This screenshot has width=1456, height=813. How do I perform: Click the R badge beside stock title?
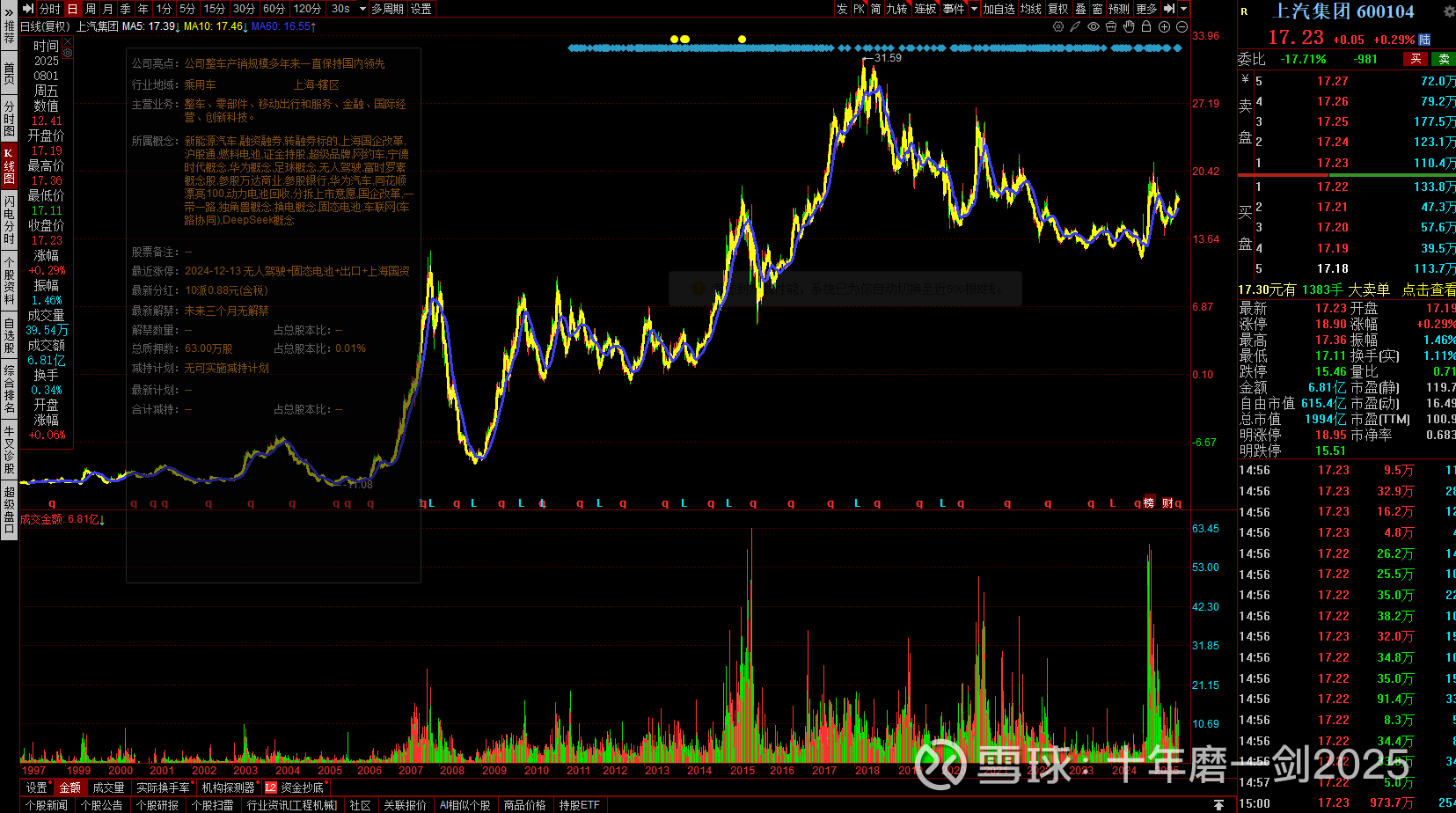click(x=1245, y=11)
